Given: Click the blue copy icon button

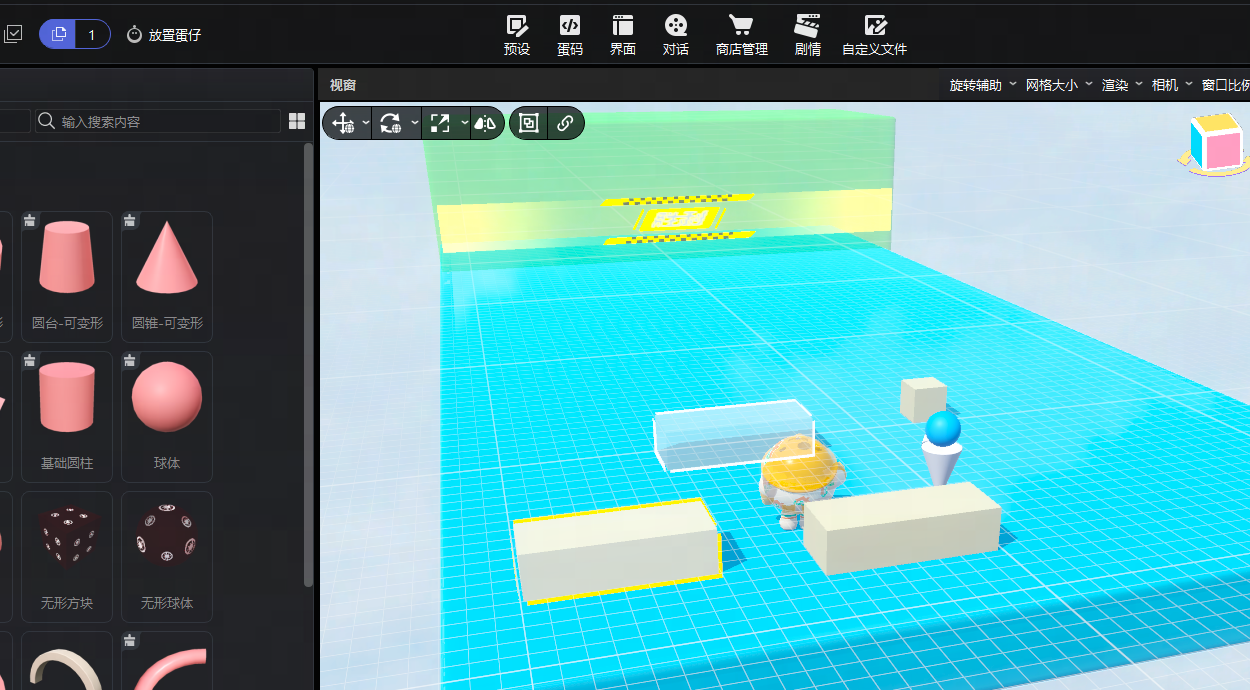Looking at the screenshot, I should click(x=59, y=34).
